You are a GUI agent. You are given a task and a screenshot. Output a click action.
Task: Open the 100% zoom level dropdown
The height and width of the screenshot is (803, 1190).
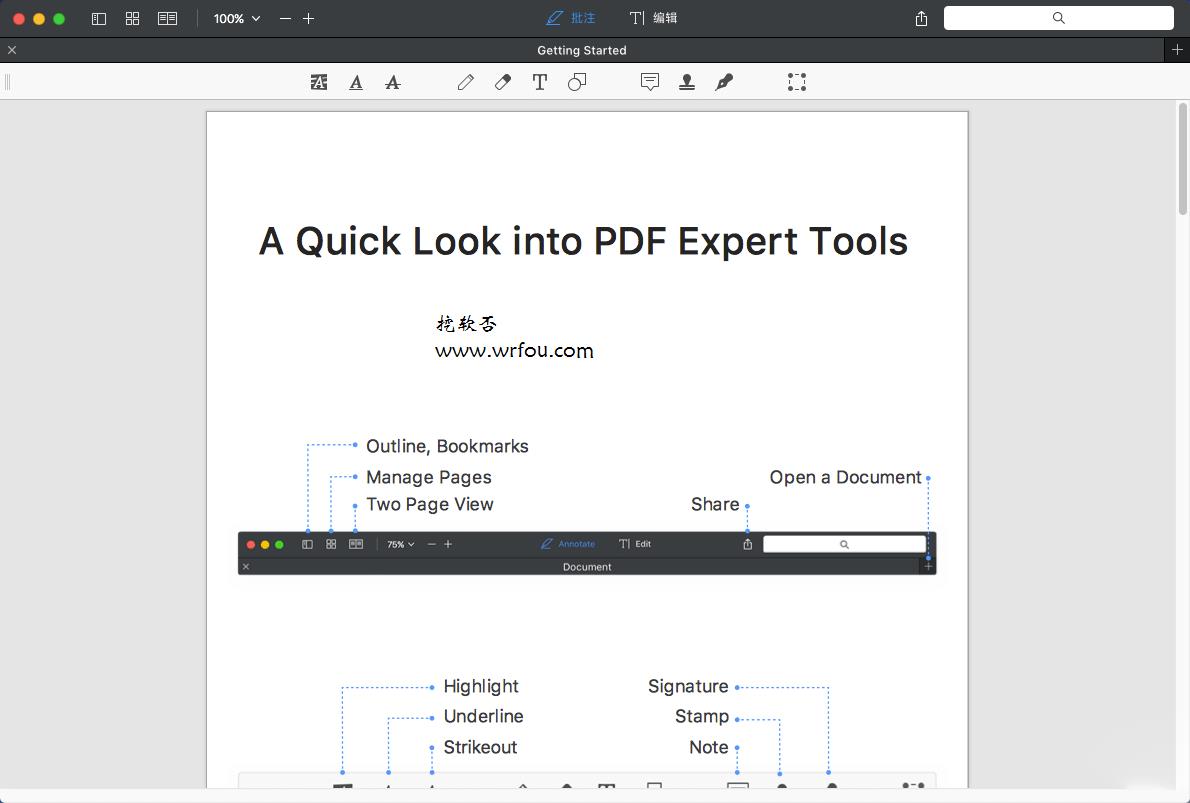[x=237, y=19]
